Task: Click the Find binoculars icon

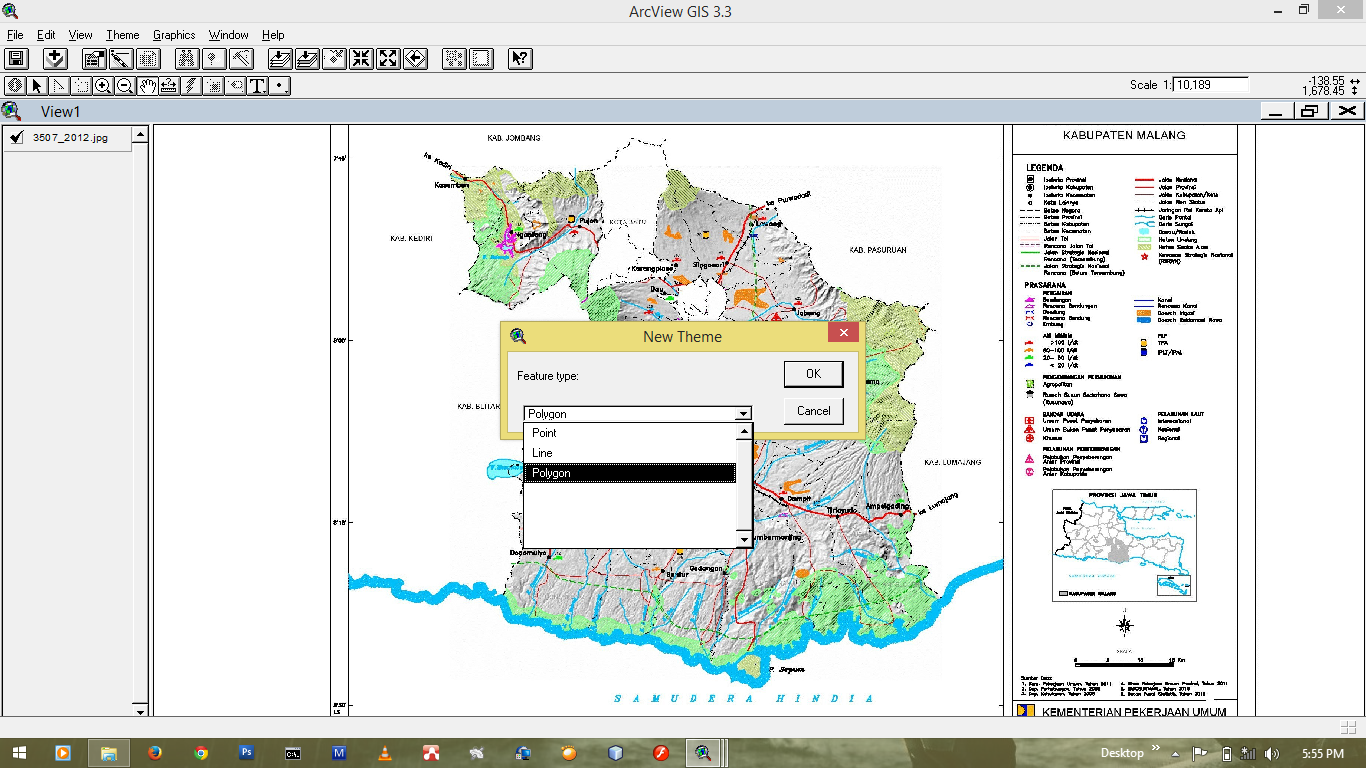Action: point(188,59)
